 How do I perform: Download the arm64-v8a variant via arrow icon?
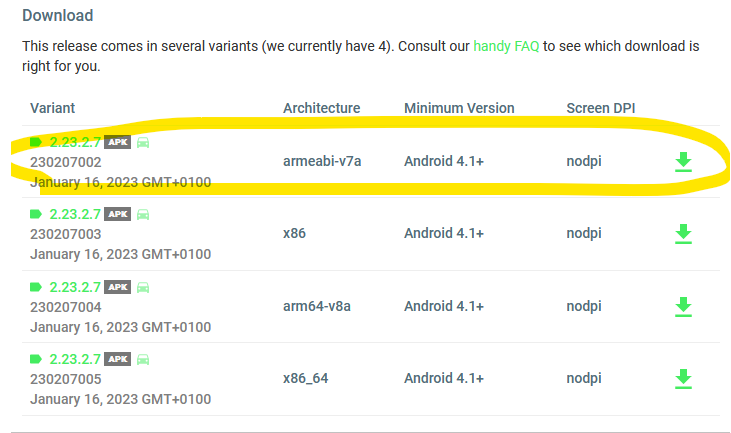tap(683, 306)
